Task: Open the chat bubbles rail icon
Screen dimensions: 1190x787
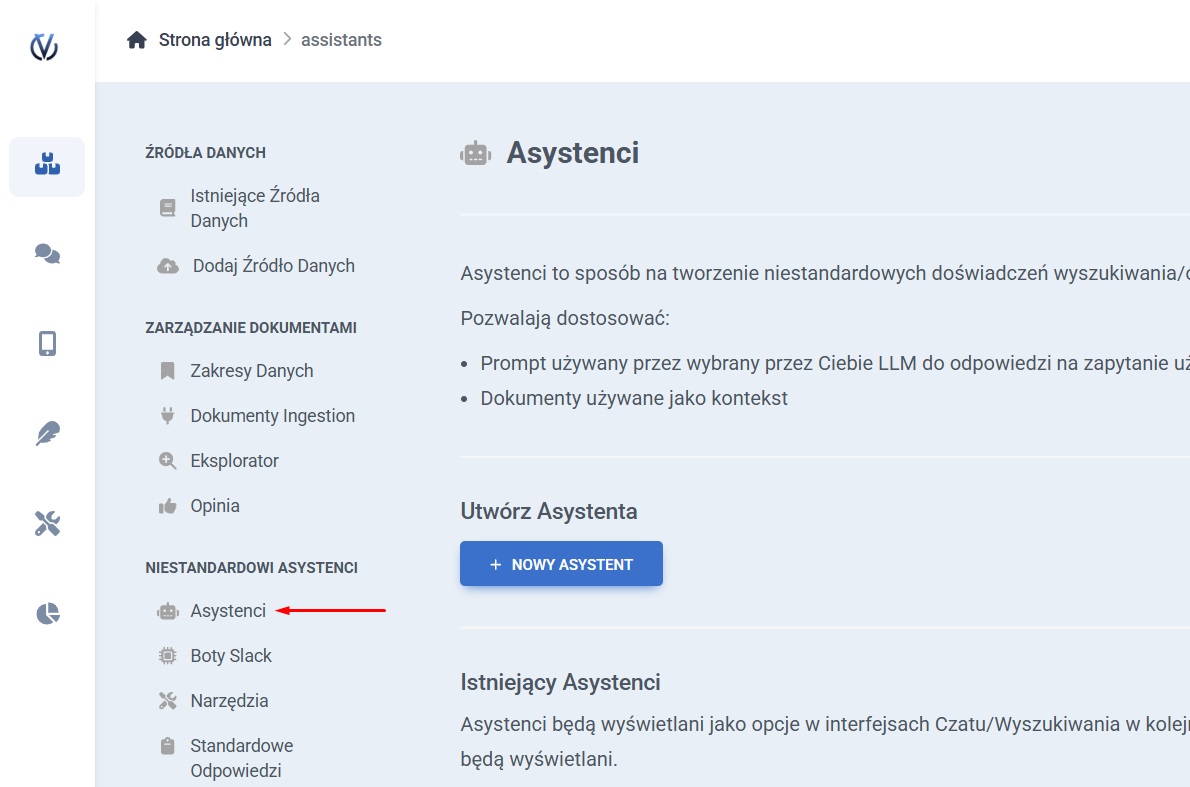Action: [47, 255]
